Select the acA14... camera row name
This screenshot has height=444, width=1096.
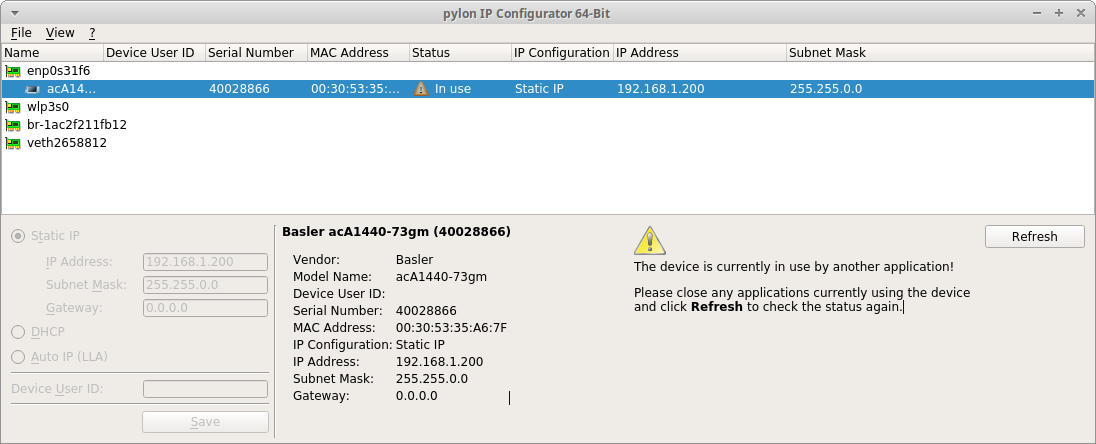tap(71, 89)
